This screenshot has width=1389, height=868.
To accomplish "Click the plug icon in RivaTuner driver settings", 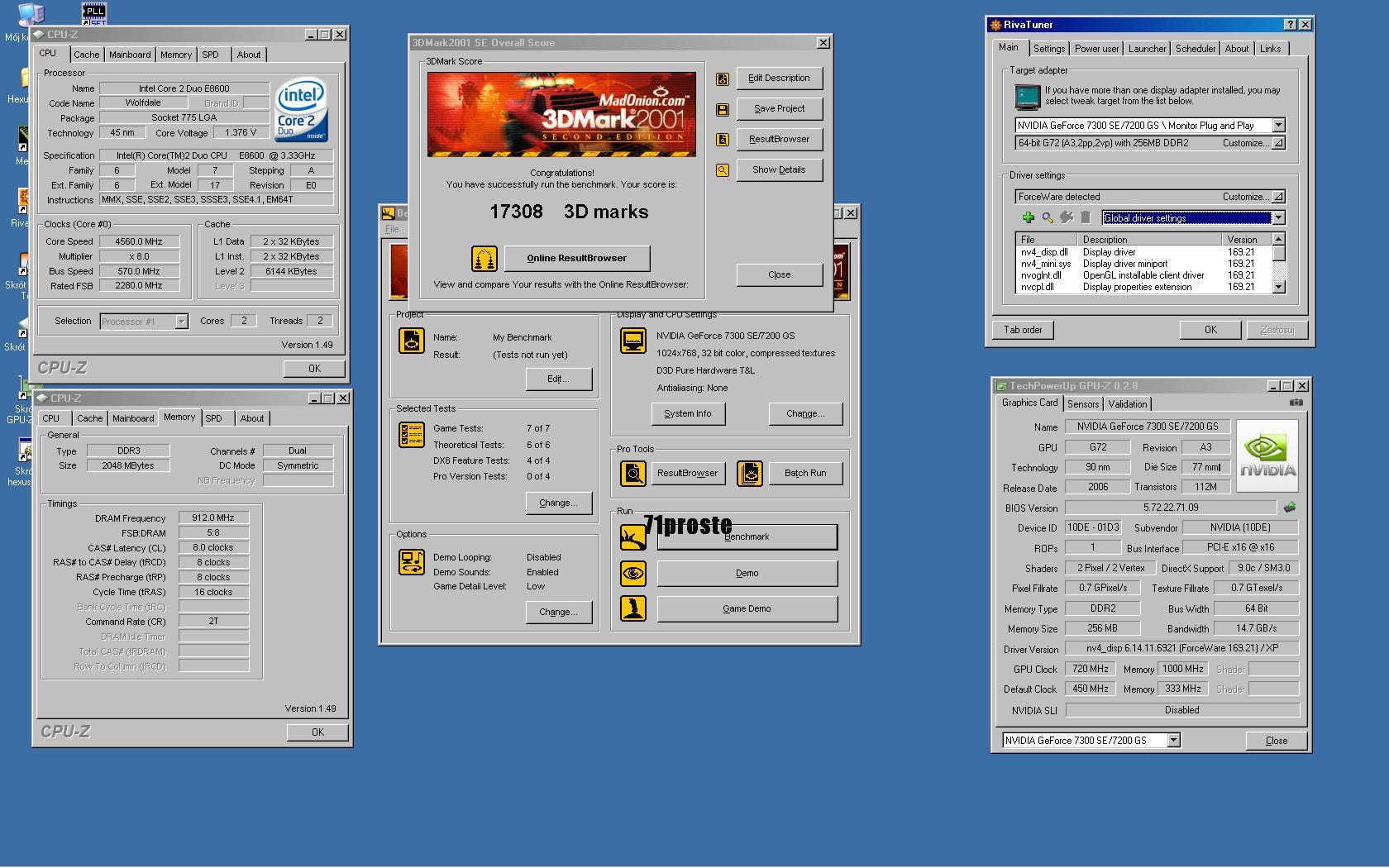I will (x=1067, y=217).
